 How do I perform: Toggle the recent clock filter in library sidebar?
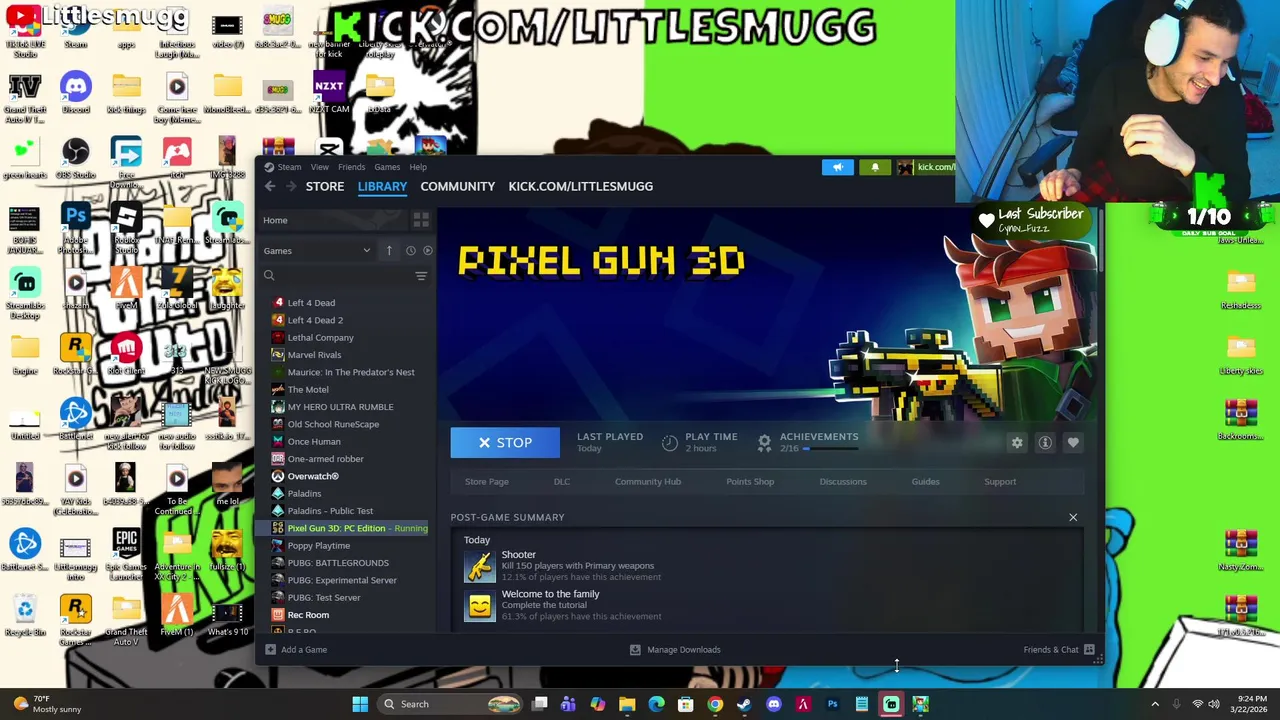tap(410, 251)
